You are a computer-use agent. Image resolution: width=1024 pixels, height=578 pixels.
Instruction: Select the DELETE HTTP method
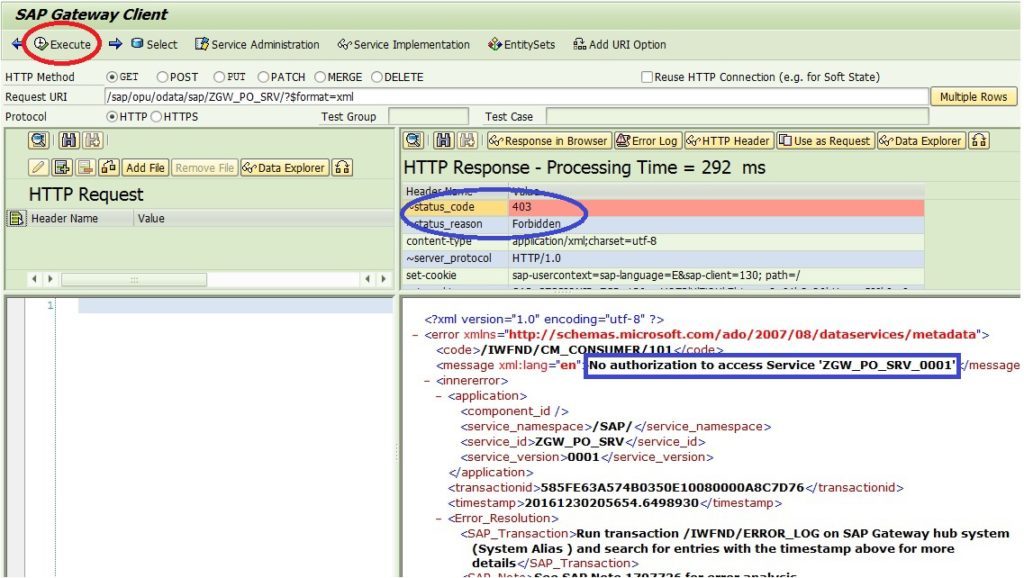(377, 77)
